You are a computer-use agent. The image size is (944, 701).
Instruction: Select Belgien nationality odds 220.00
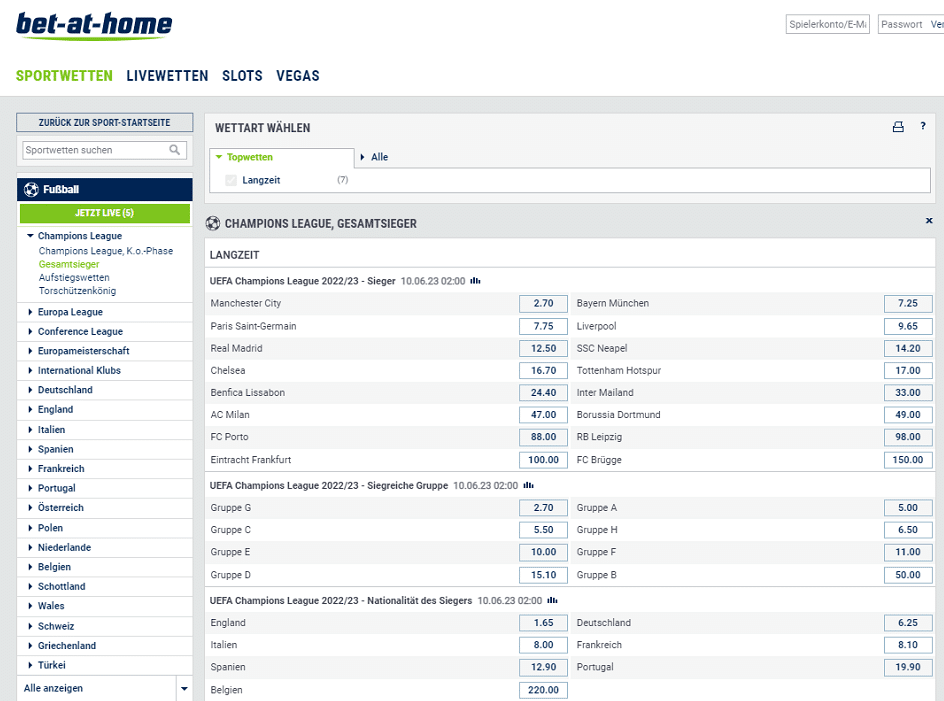click(543, 690)
